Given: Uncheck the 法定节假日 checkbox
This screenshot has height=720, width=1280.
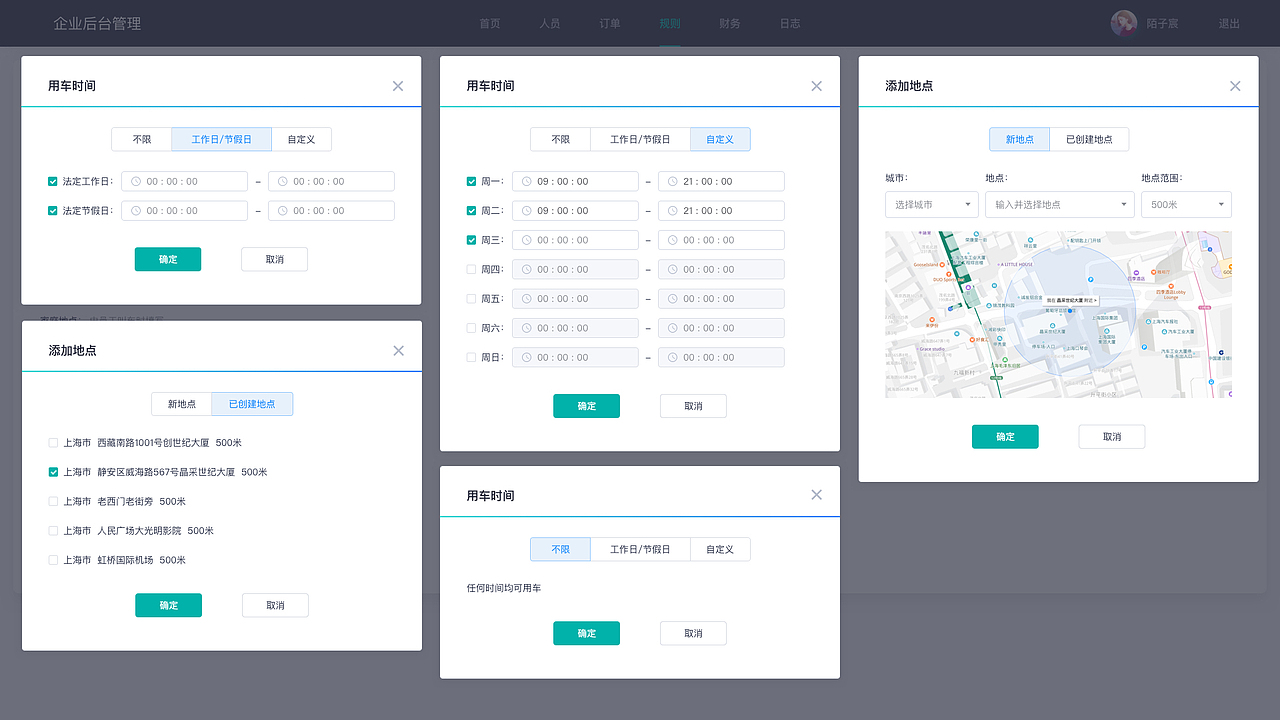Looking at the screenshot, I should coord(53,211).
